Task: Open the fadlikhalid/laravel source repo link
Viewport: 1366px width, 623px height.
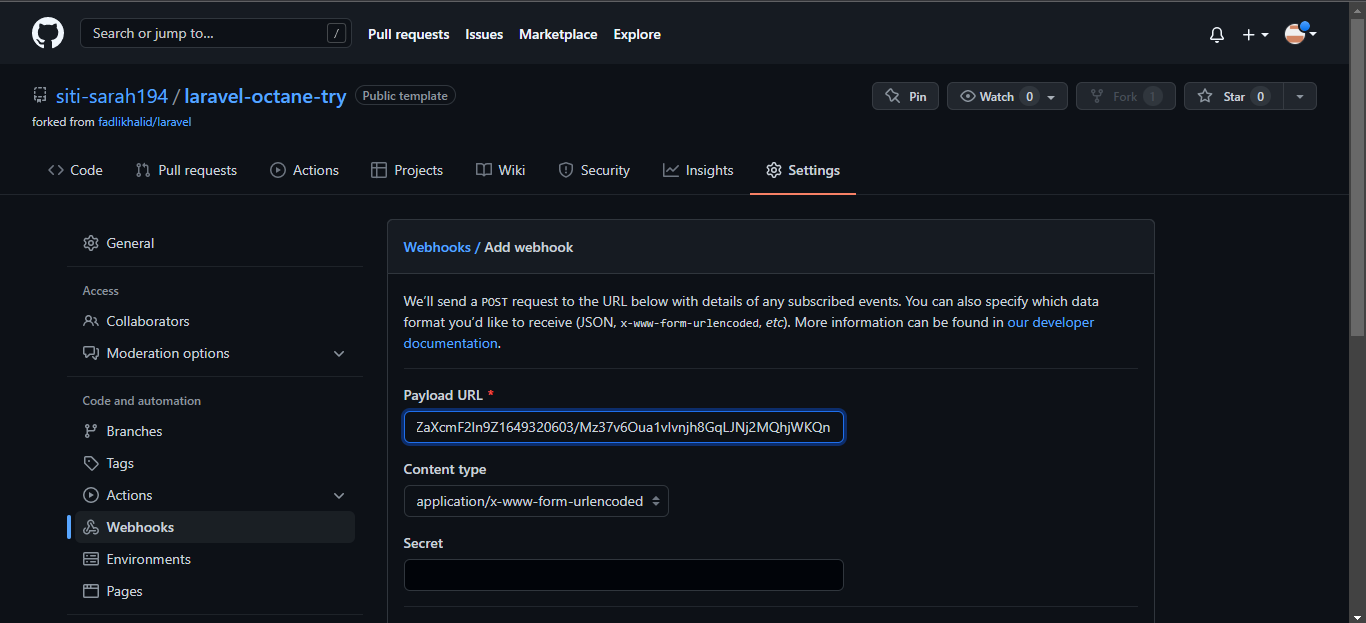Action: tap(144, 122)
